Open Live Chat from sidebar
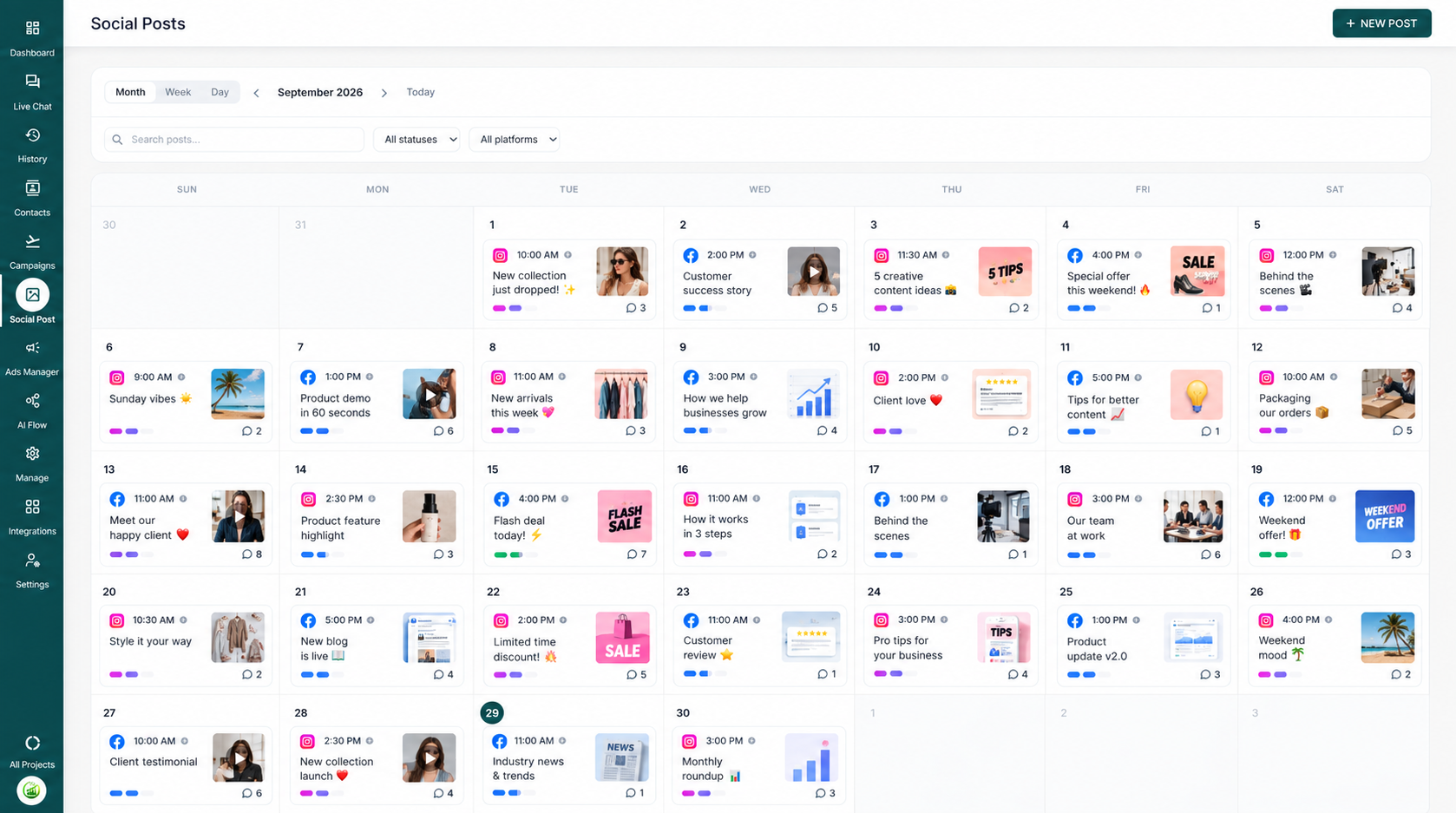The image size is (1456, 813). [32, 82]
